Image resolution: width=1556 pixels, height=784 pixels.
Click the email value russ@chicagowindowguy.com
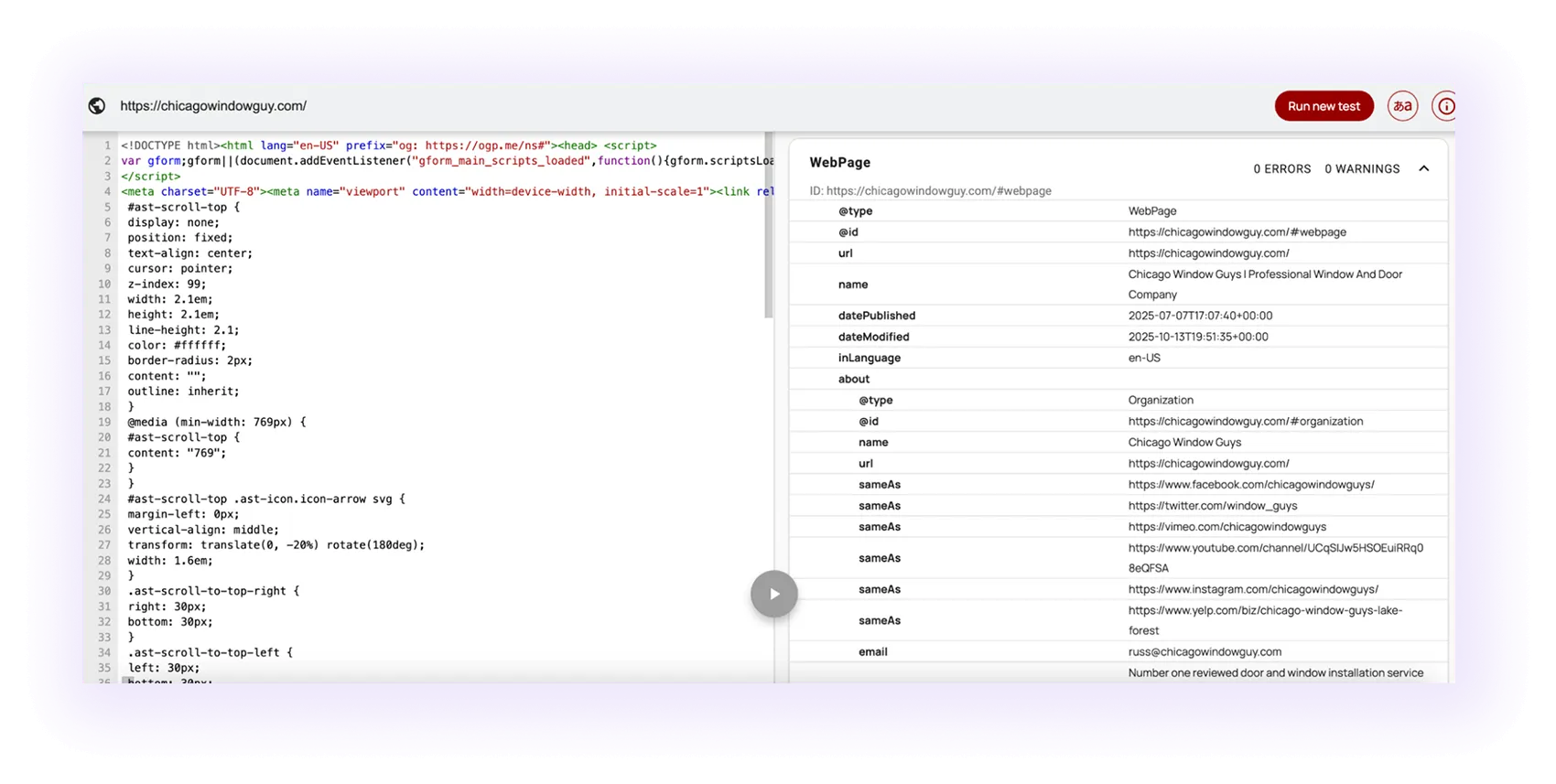point(1205,651)
